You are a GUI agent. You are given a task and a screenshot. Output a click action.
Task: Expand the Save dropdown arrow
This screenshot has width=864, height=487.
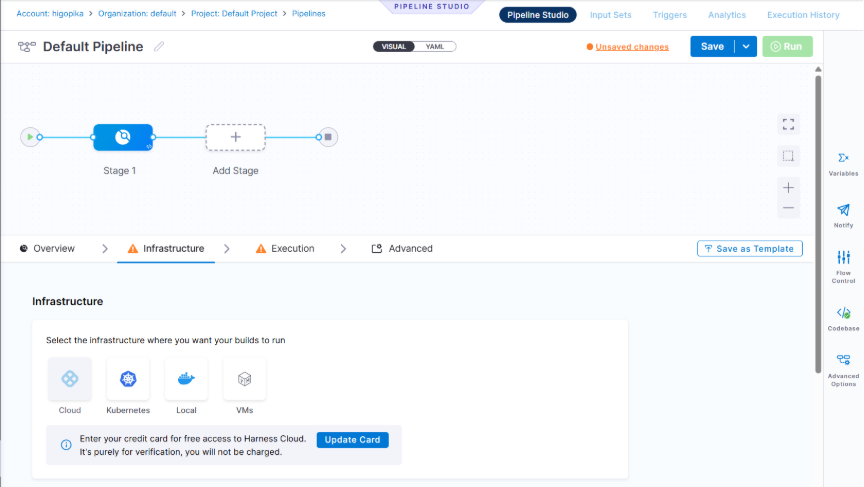tap(746, 47)
